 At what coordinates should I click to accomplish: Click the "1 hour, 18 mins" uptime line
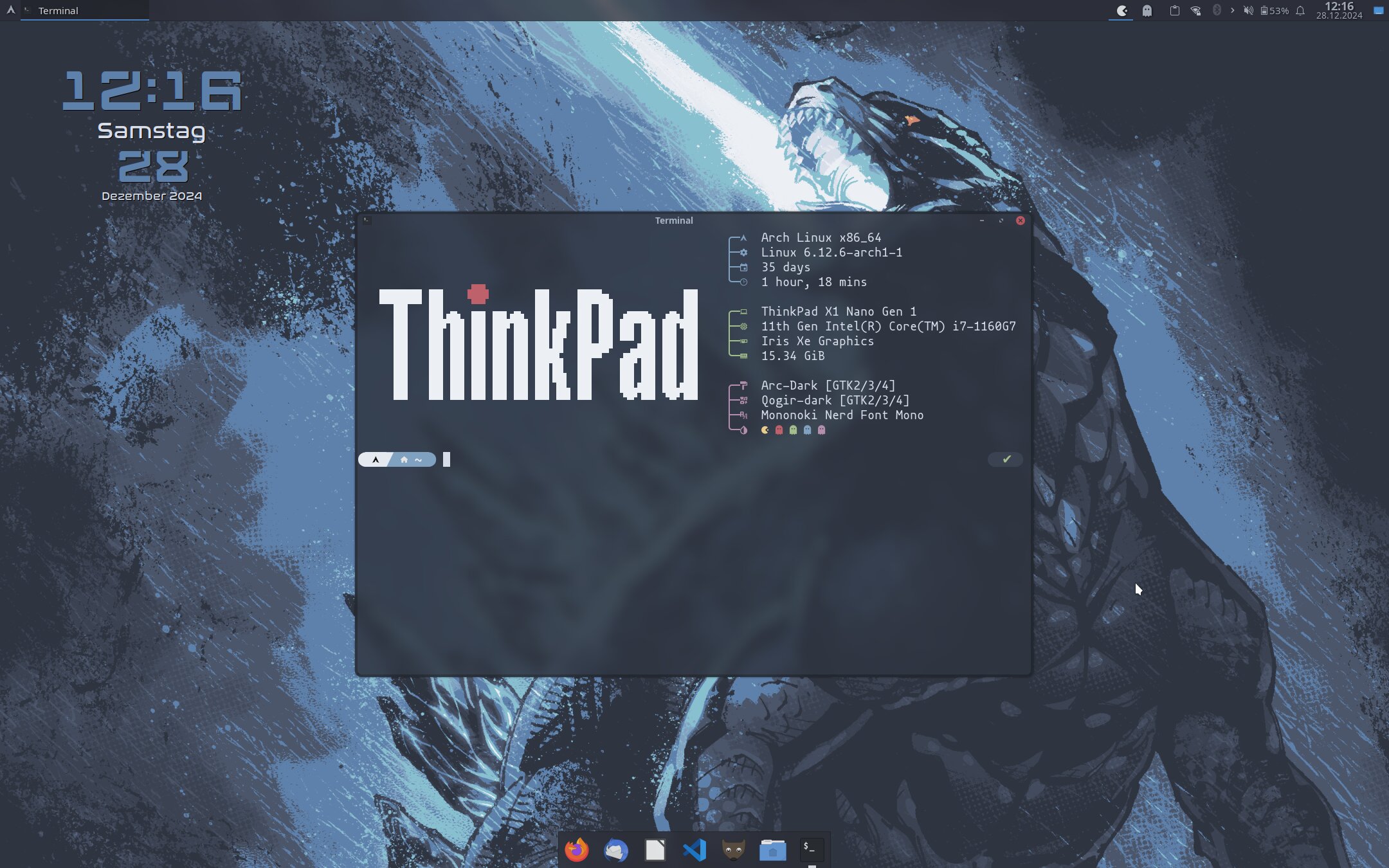[813, 282]
